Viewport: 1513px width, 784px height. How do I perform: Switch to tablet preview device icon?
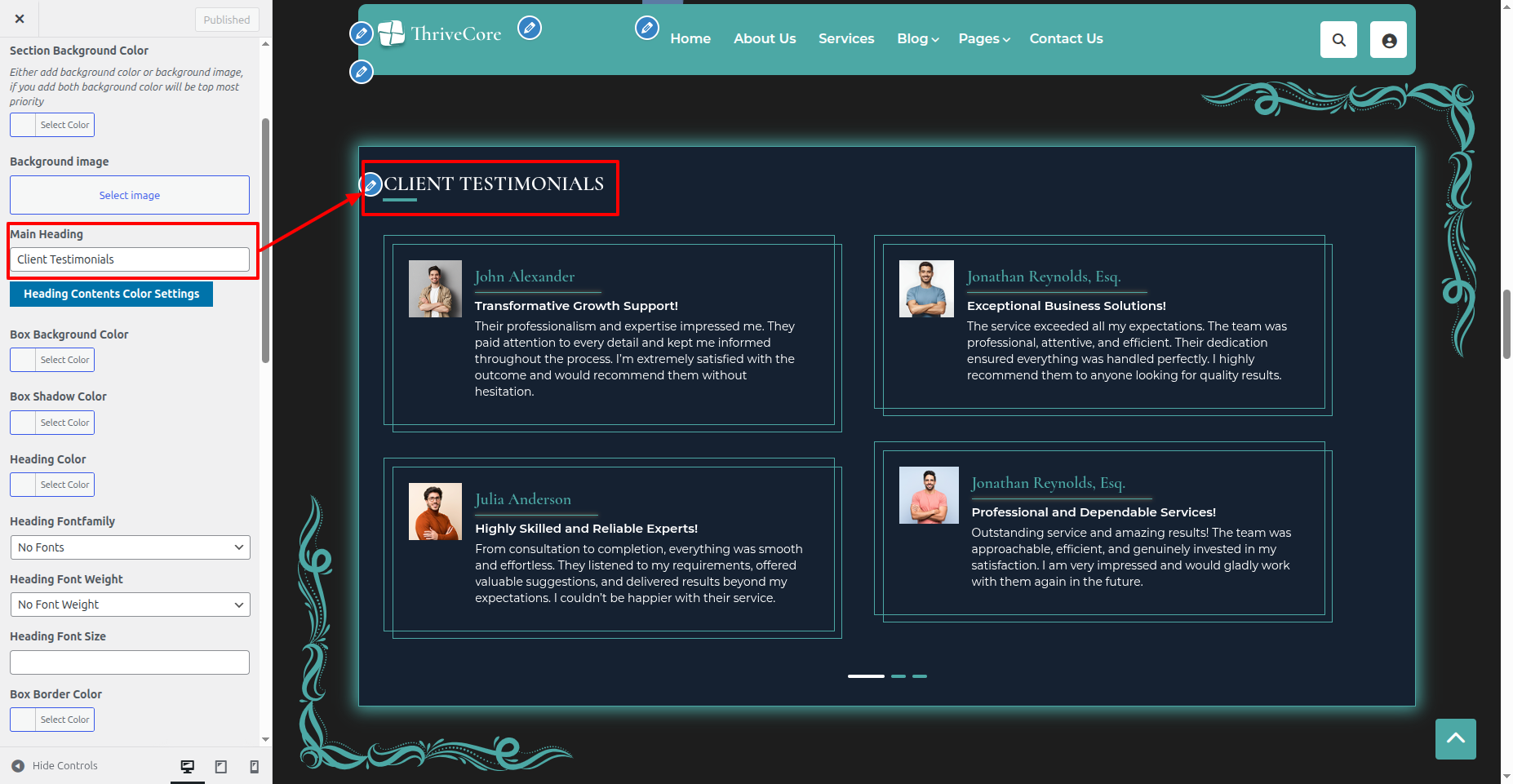point(220,766)
